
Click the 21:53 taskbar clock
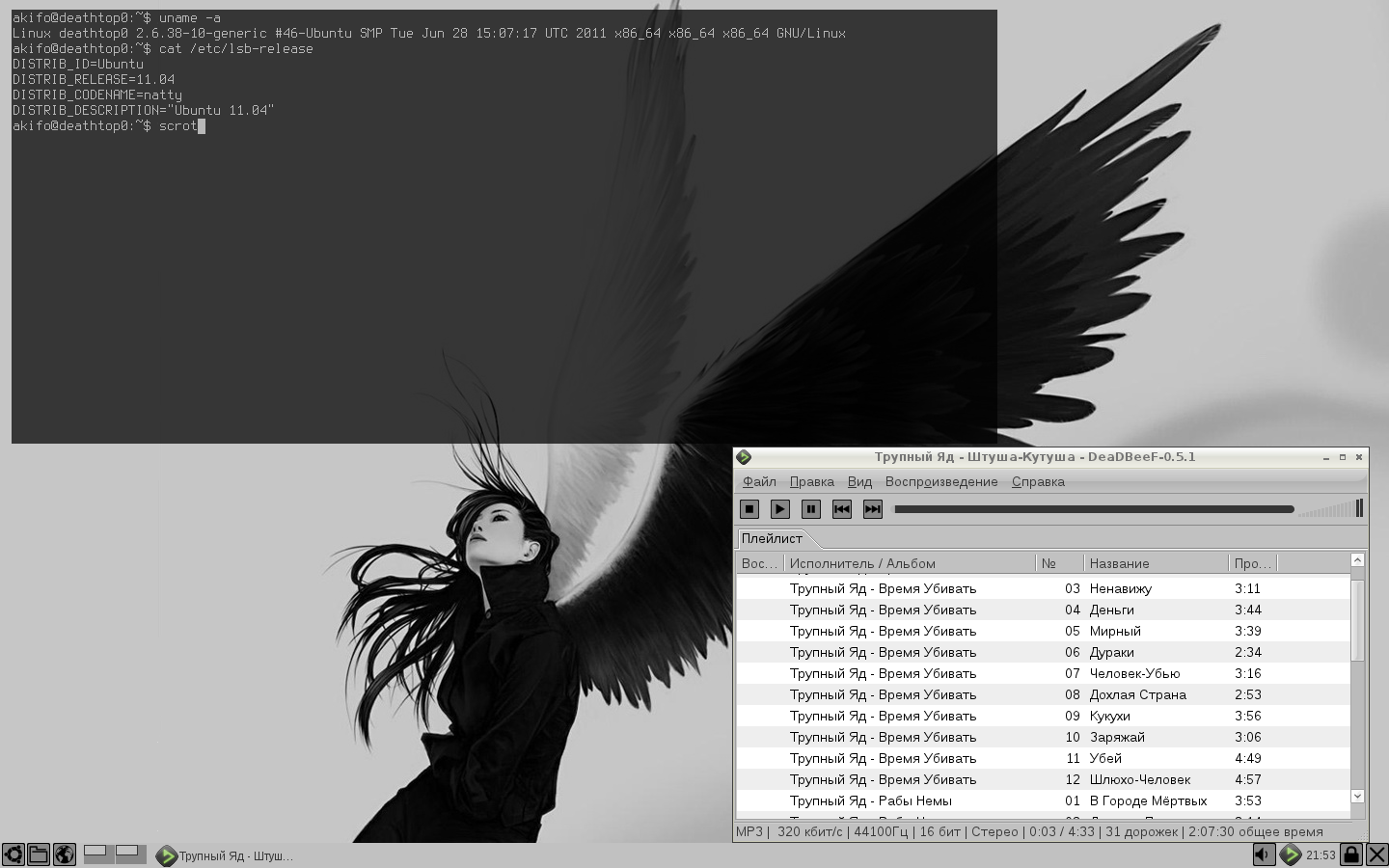(1321, 855)
